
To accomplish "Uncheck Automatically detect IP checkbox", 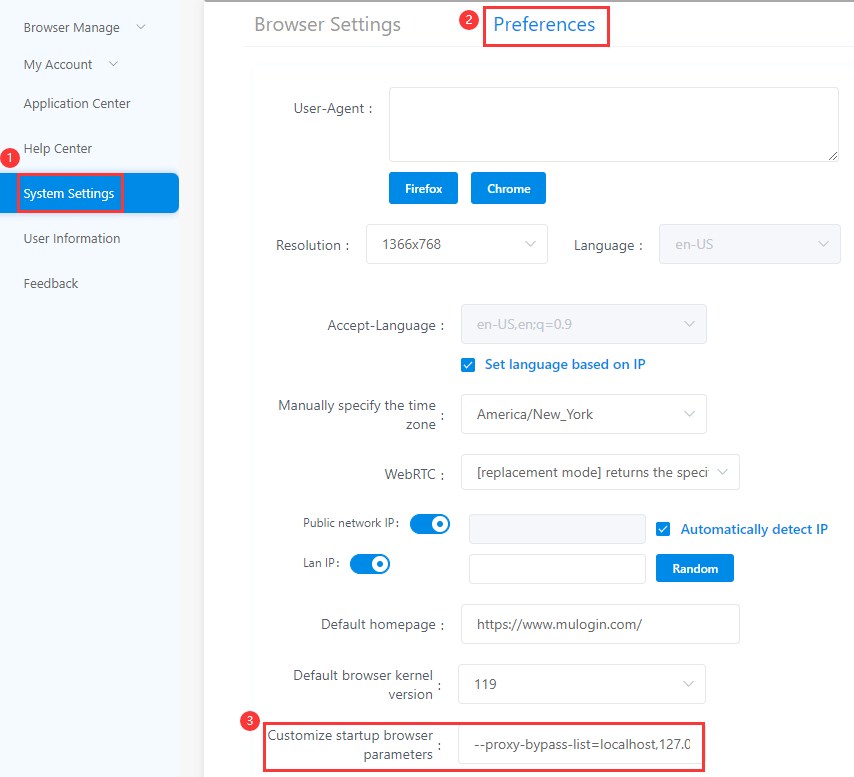I will tap(664, 529).
